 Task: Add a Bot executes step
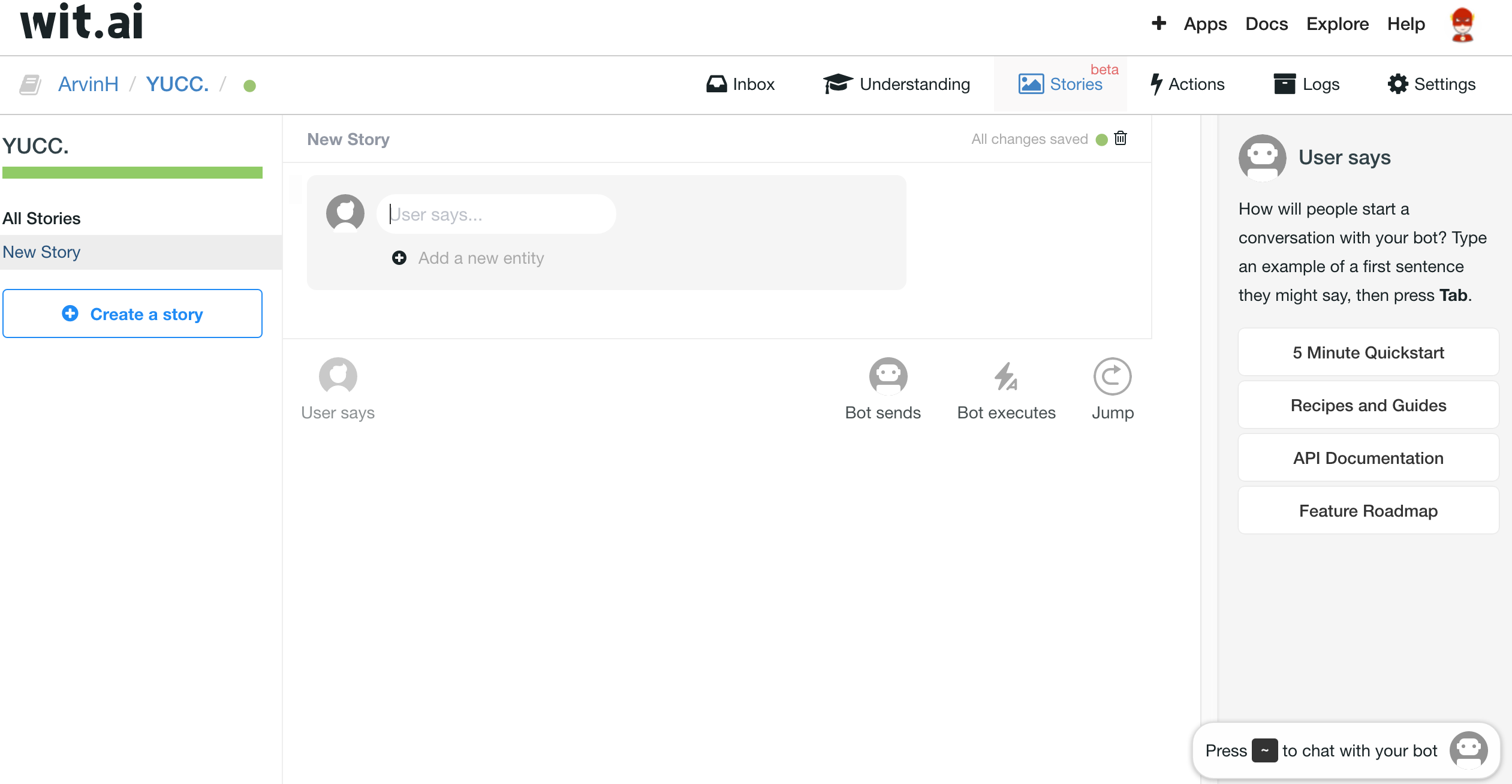tap(1007, 390)
